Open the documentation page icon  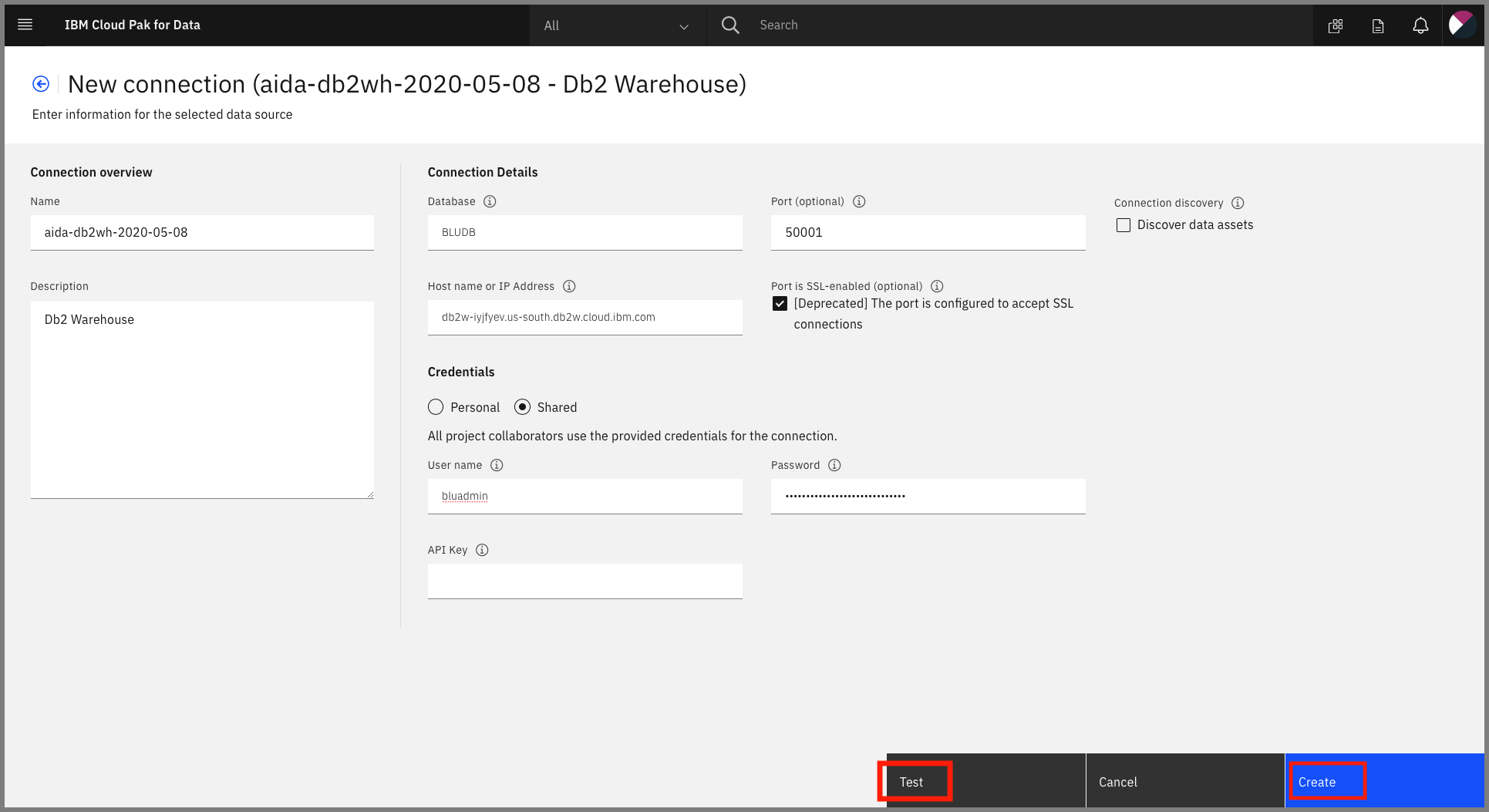[x=1378, y=25]
